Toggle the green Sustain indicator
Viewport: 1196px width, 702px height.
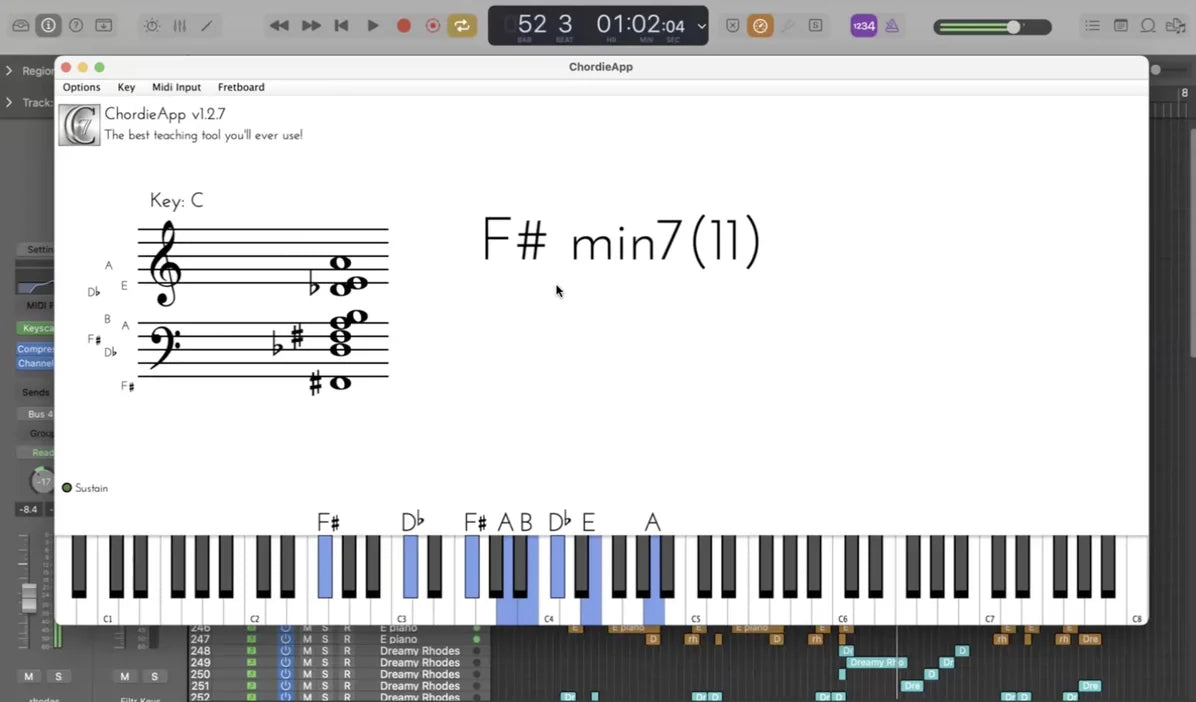tap(67, 488)
